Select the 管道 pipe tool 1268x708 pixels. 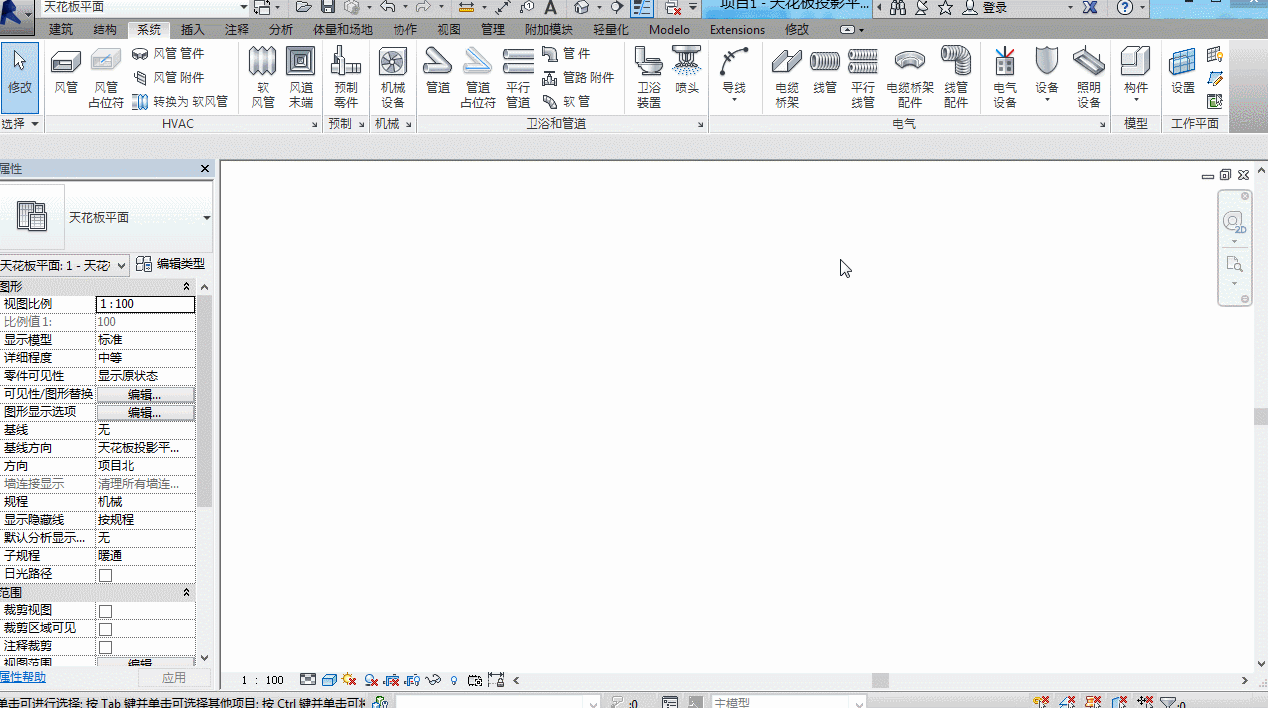438,71
